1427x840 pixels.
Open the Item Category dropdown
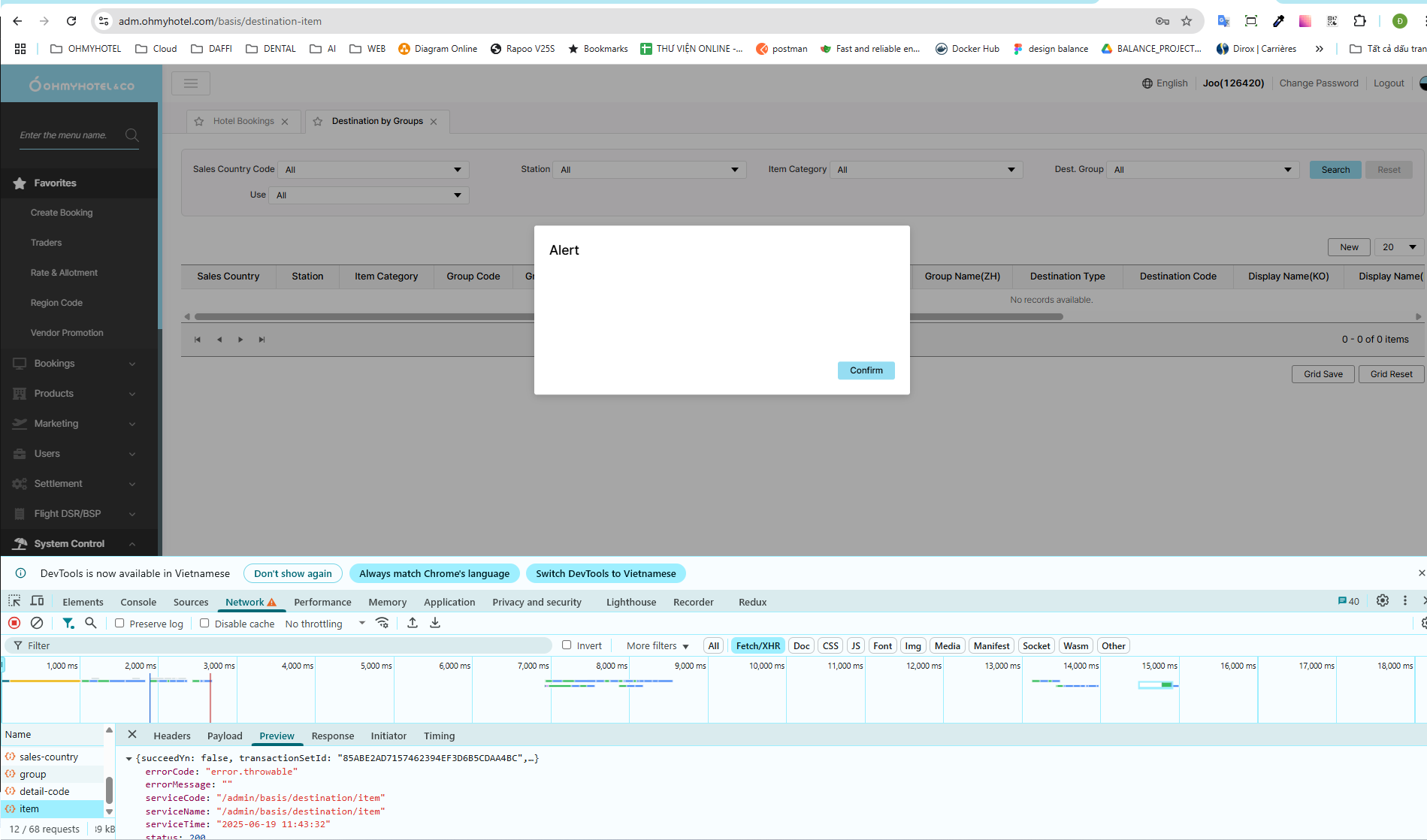tap(927, 170)
